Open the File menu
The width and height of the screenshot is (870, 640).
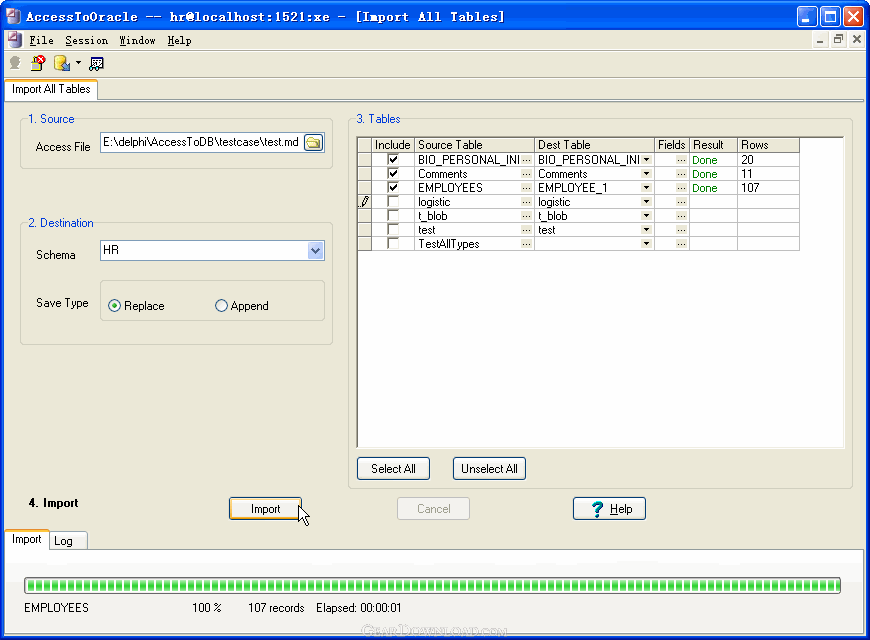click(42, 41)
